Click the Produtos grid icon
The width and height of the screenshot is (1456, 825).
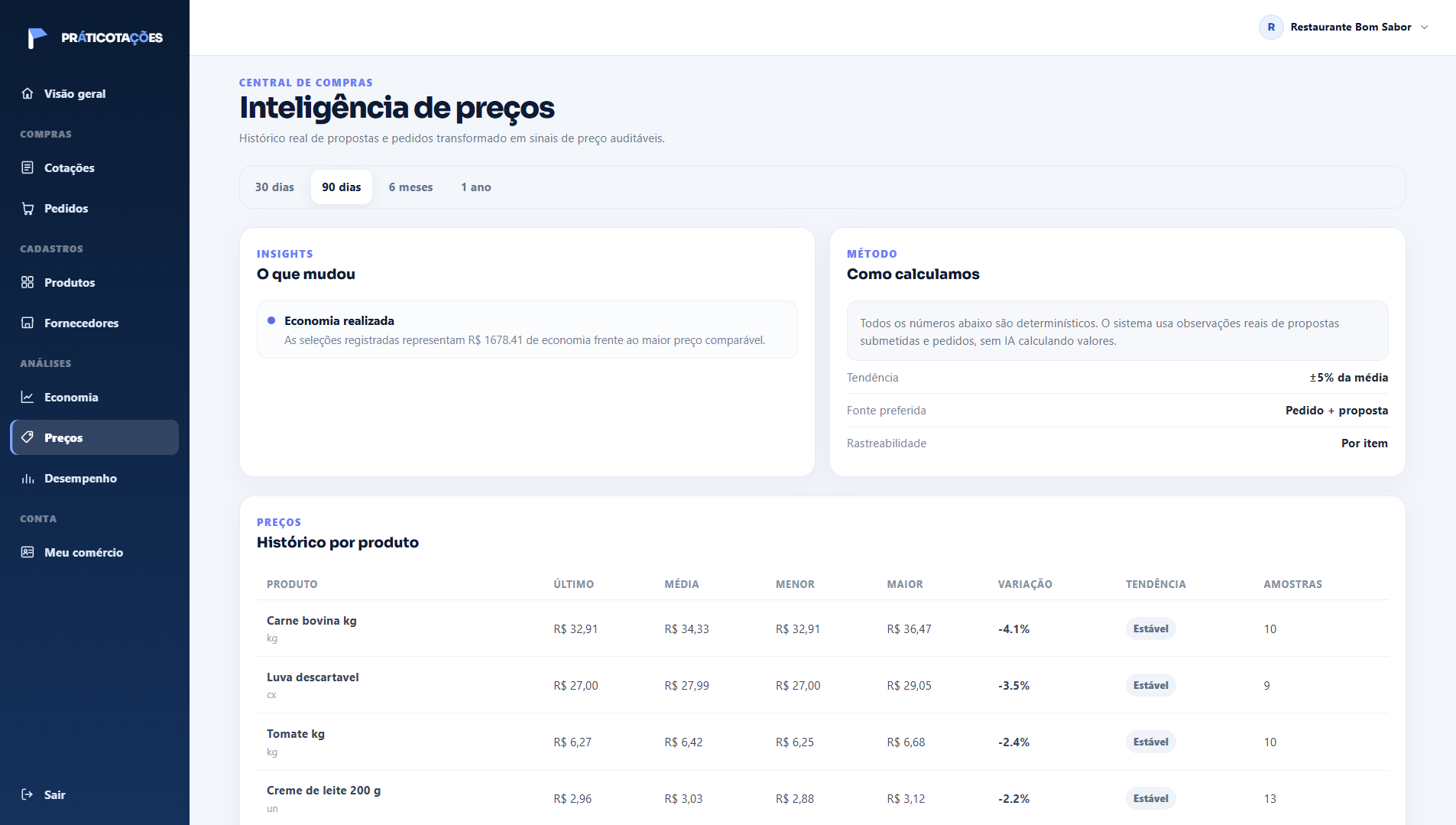[x=28, y=282]
